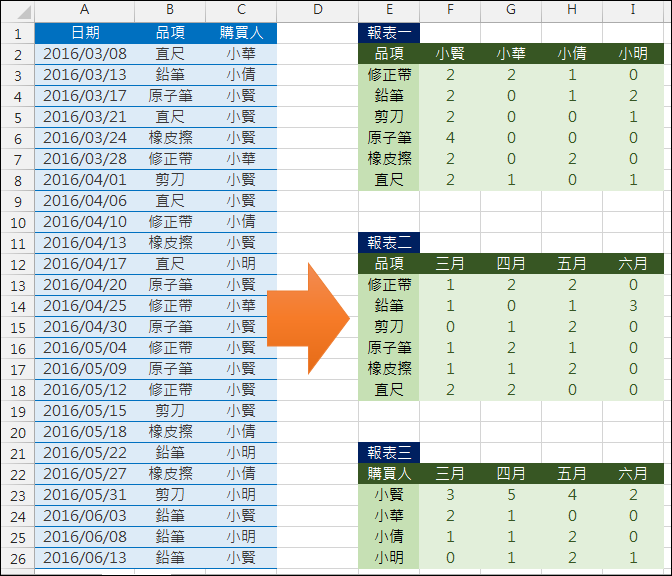The width and height of the screenshot is (672, 576).
Task: Click 報表三 title cell
Action: (x=389, y=453)
